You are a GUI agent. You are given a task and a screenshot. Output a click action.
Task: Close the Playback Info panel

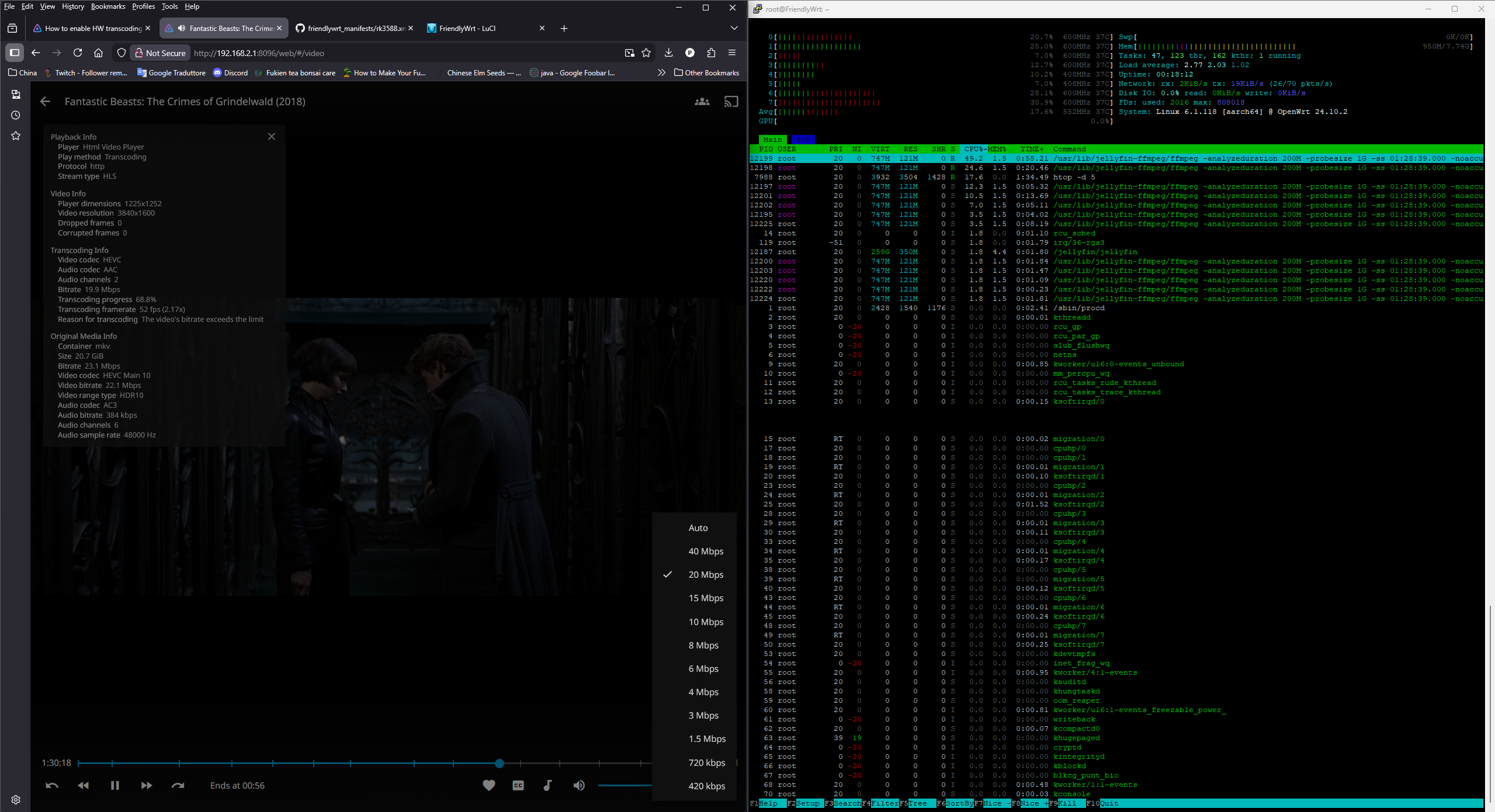[272, 137]
